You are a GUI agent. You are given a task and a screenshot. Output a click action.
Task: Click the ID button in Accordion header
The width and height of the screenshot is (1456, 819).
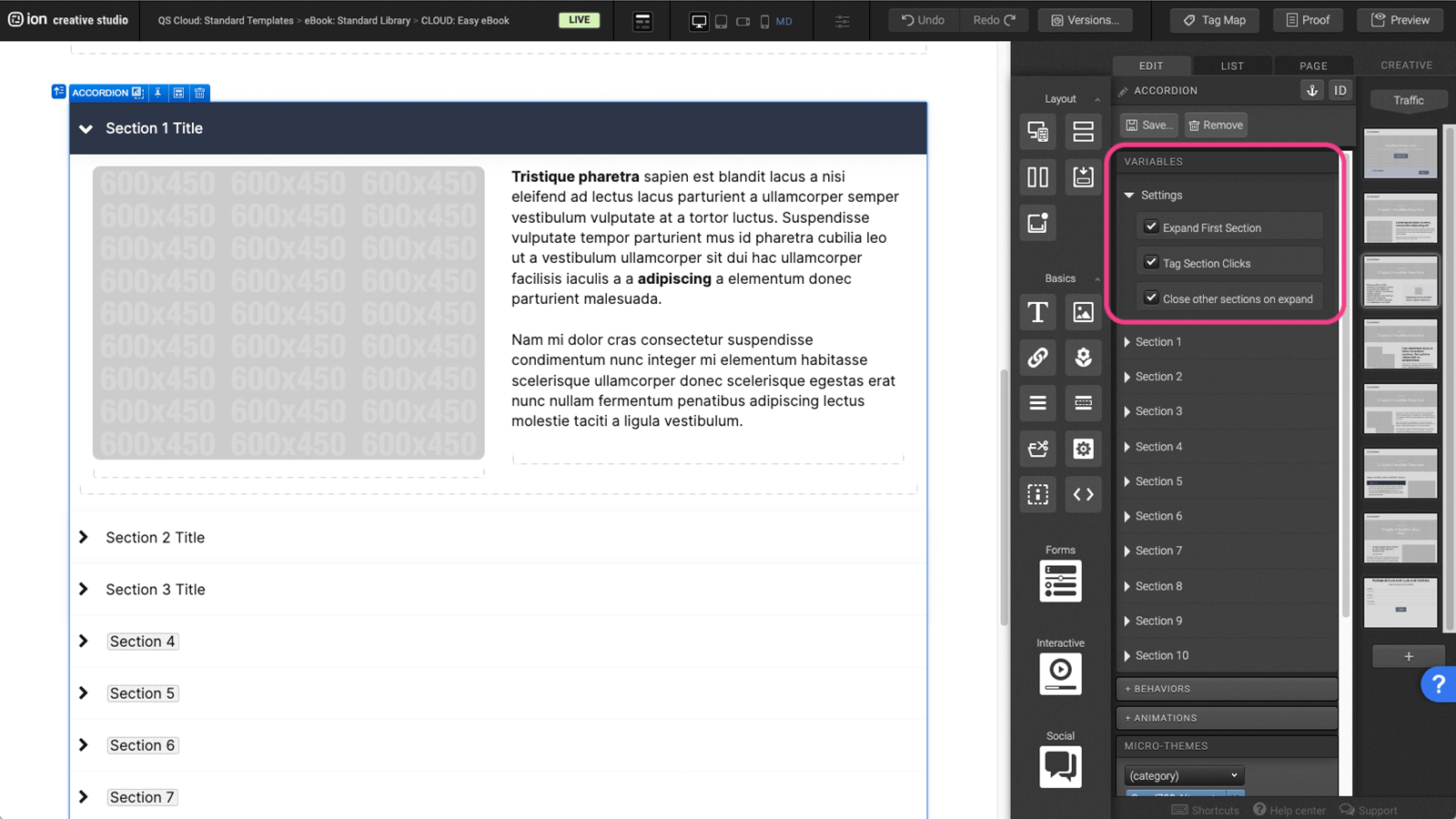[1340, 90]
